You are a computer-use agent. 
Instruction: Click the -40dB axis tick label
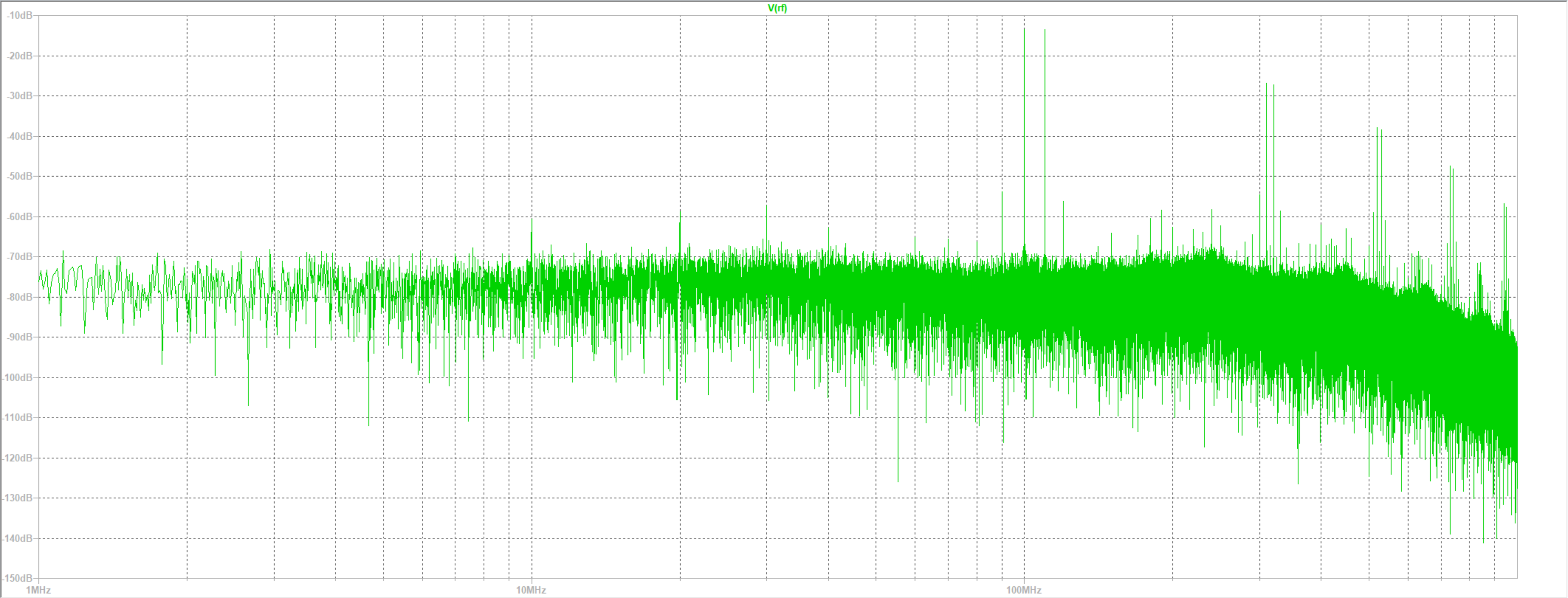pos(20,136)
